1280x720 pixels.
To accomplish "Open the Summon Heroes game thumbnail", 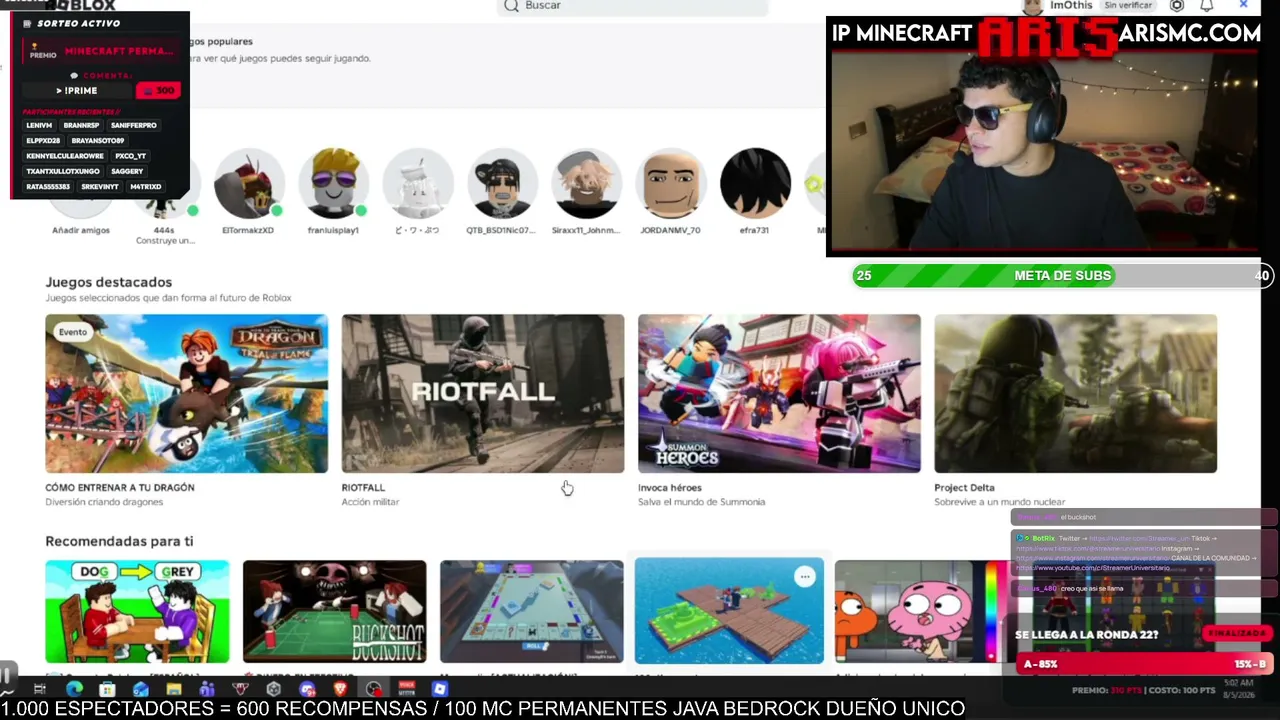I will tap(779, 393).
